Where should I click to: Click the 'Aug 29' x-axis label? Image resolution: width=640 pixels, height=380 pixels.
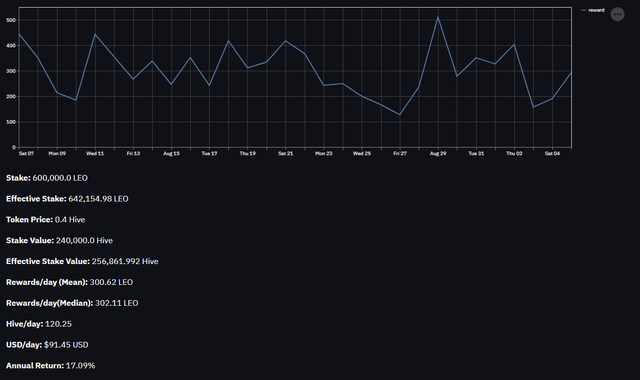(x=438, y=153)
